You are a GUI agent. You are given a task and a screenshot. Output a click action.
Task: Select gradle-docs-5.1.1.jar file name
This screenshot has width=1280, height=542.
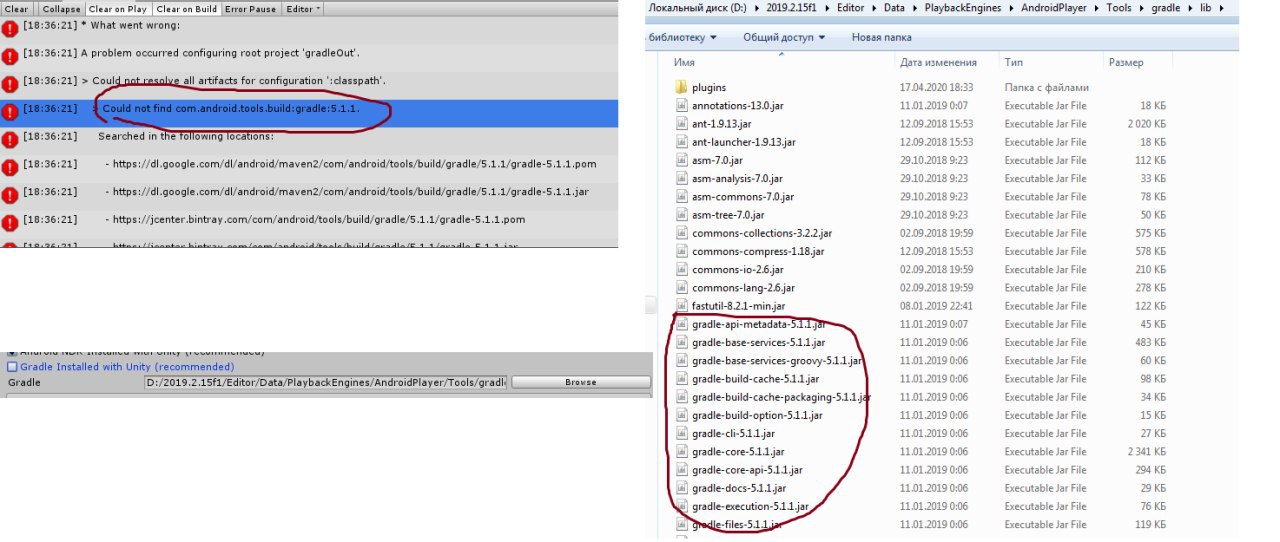[x=738, y=488]
